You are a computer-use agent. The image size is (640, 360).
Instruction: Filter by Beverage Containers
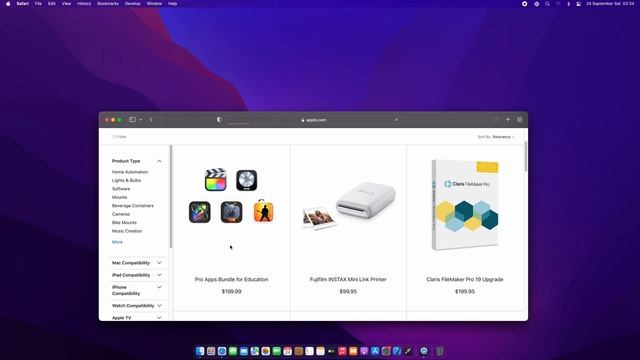point(133,206)
